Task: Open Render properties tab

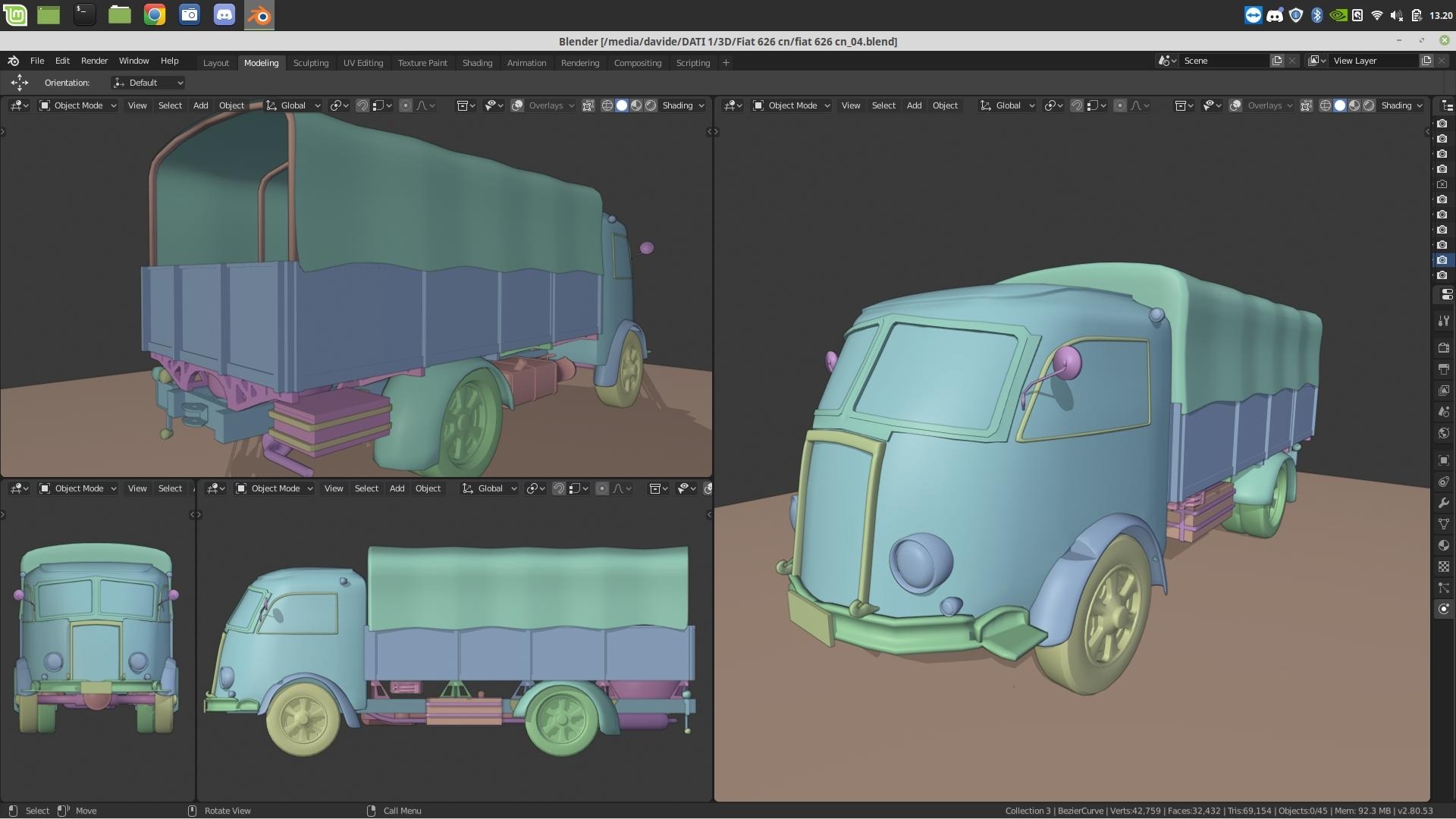Action: 1443,348
